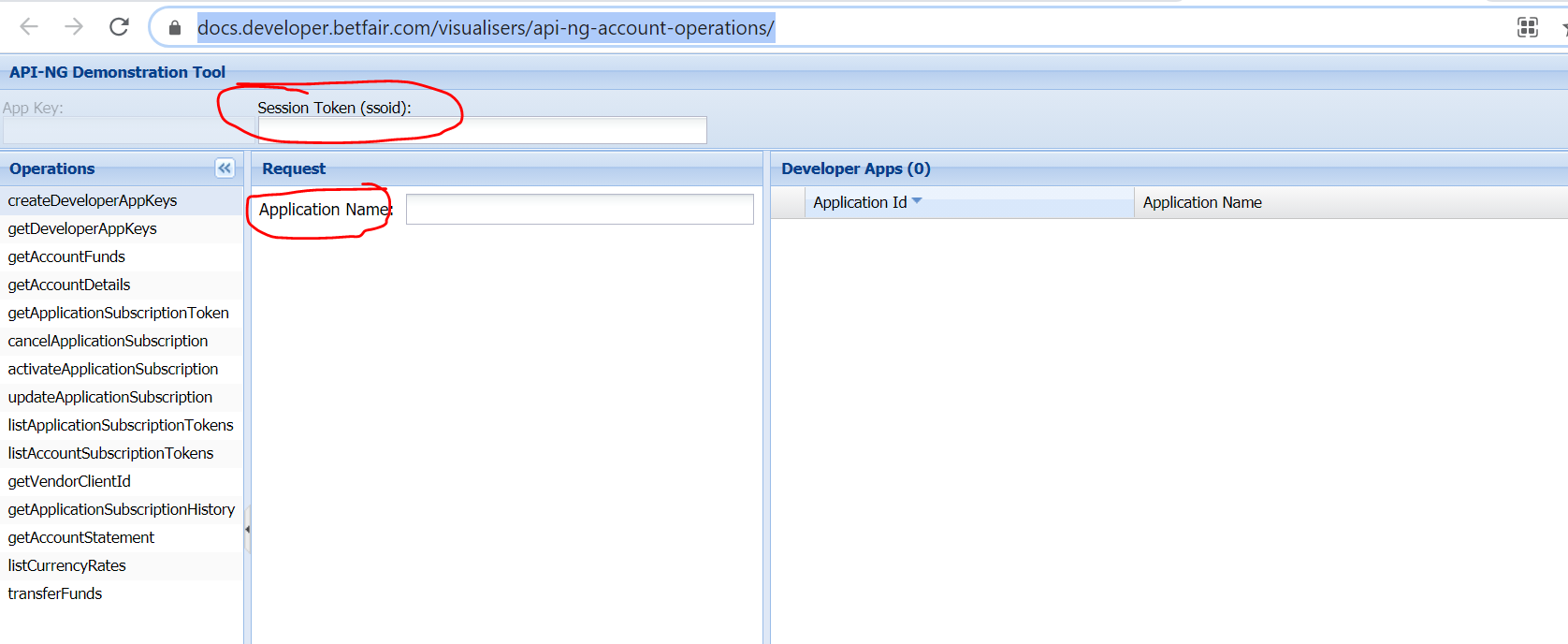
Task: Focus the App Key input field
Action: point(126,130)
